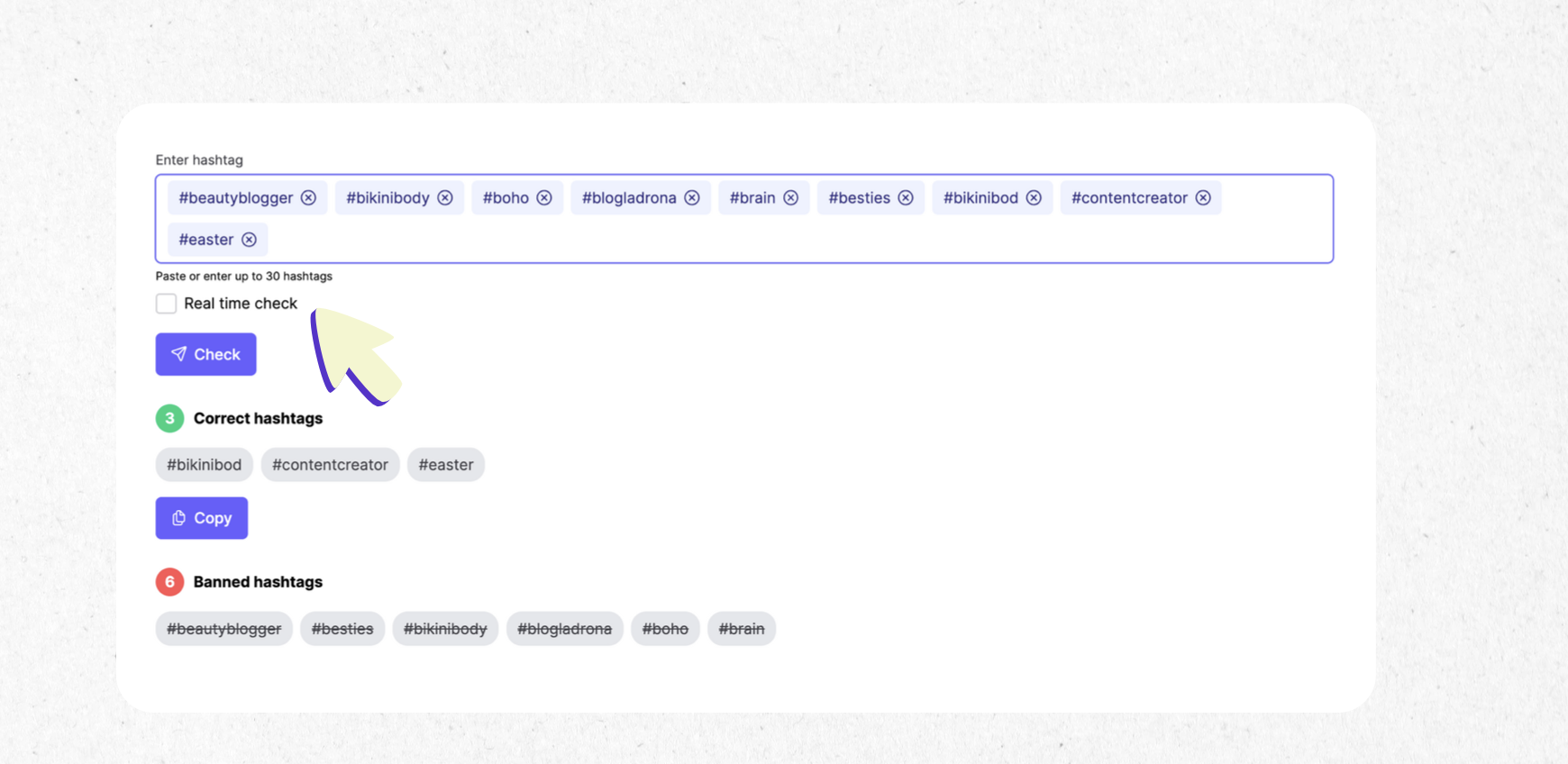
Task: Remove the #boho tag from input
Action: tap(544, 197)
